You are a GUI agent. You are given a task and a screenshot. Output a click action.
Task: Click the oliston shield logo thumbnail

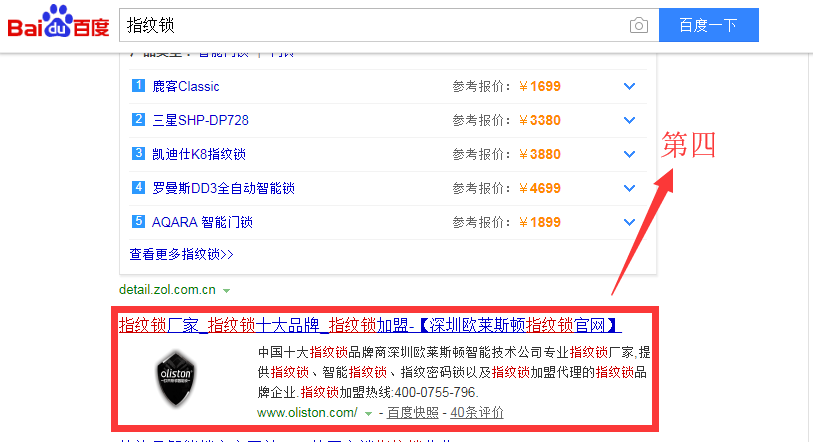pos(176,378)
